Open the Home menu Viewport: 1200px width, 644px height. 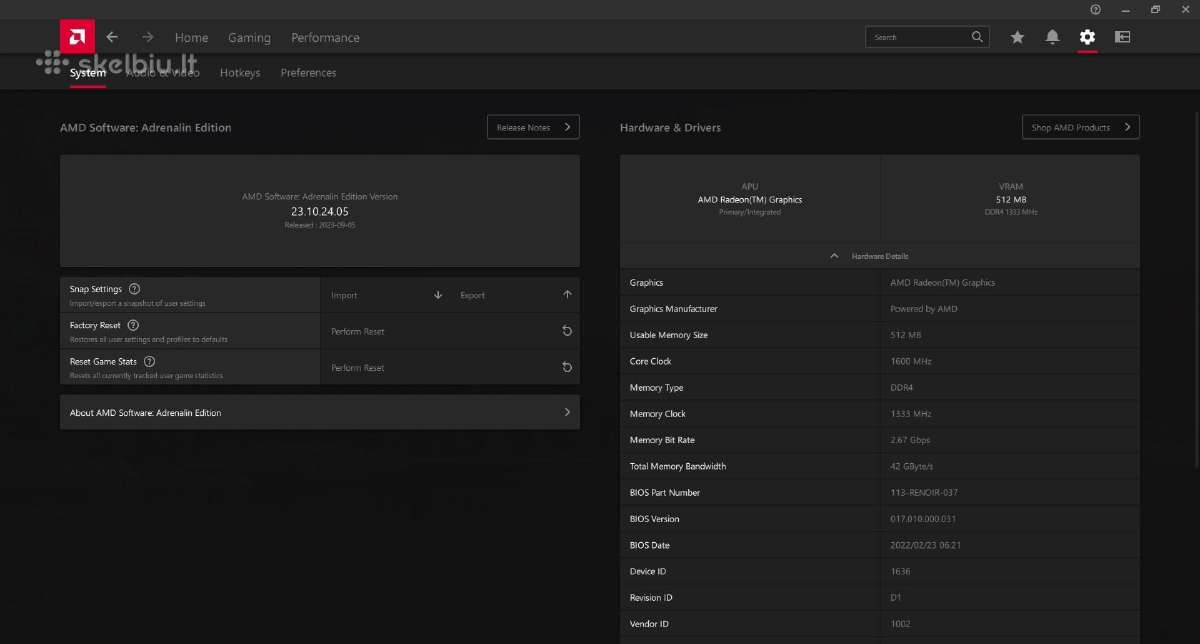(191, 37)
